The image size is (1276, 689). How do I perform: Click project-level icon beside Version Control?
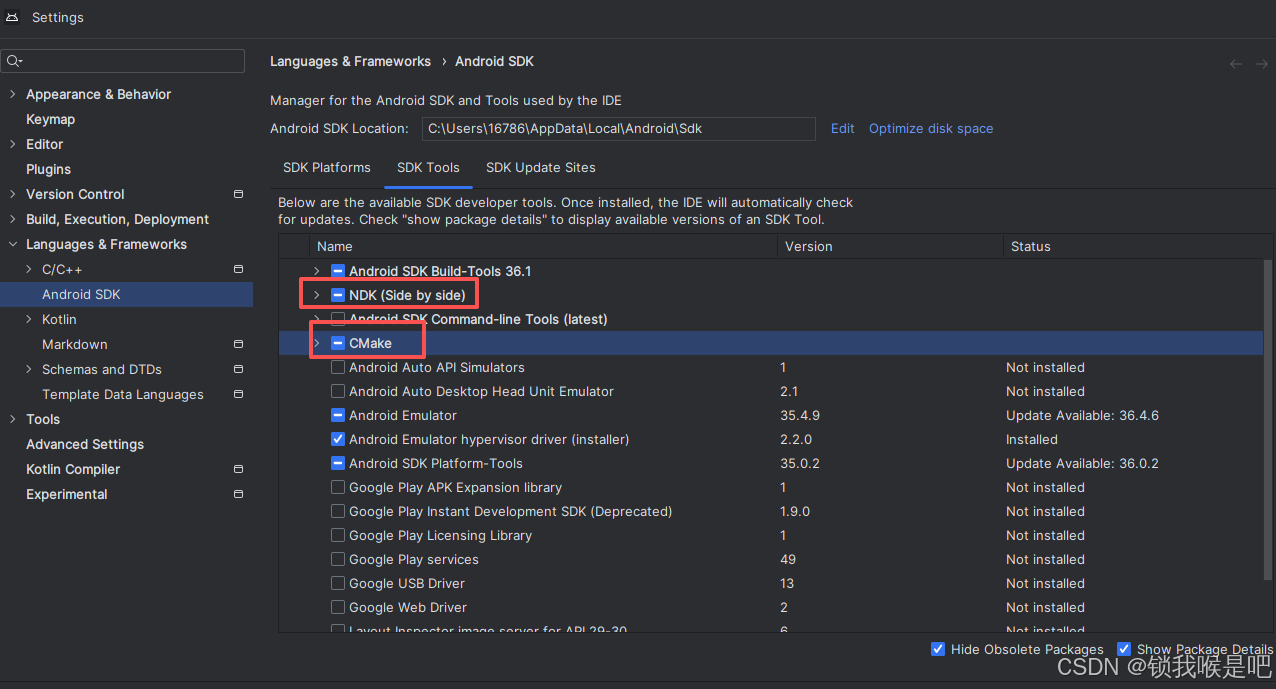pyautogui.click(x=238, y=194)
